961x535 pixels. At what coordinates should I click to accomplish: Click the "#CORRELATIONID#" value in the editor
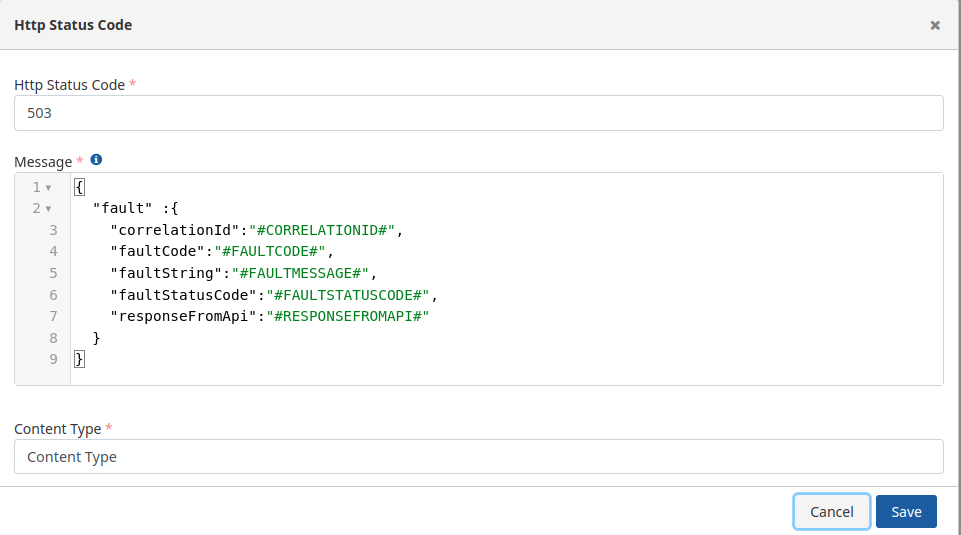coord(324,230)
